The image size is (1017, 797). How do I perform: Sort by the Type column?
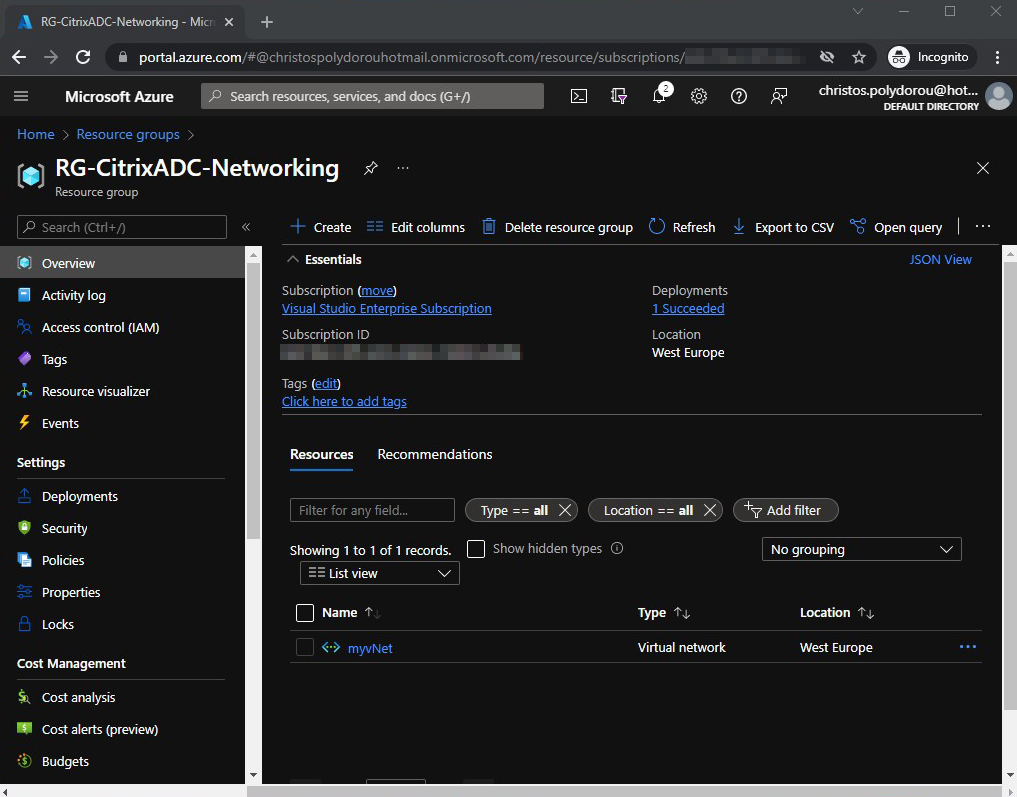point(664,613)
